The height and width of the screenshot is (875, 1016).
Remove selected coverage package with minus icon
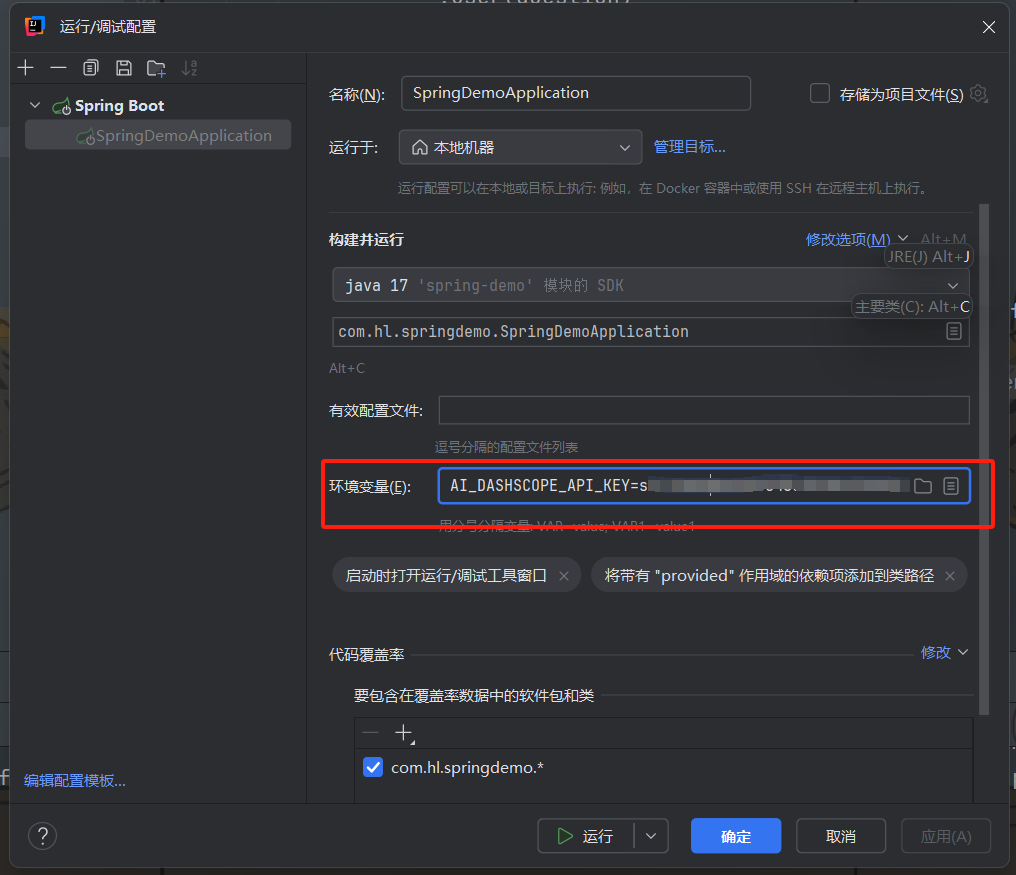tap(371, 733)
